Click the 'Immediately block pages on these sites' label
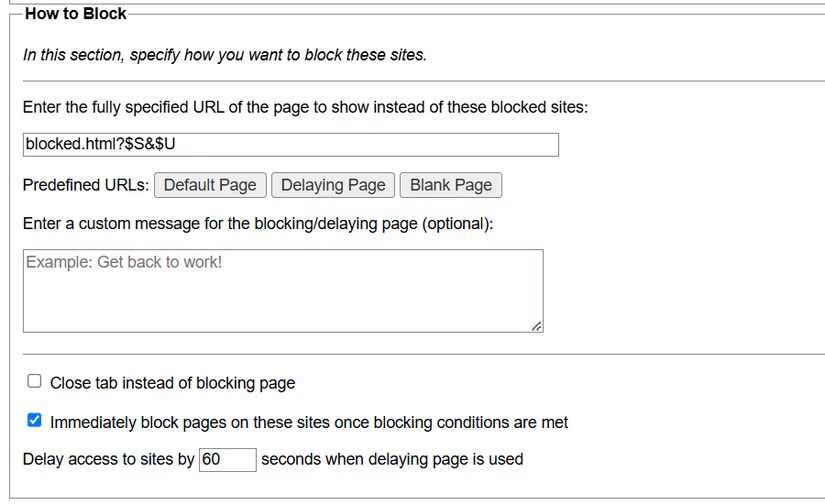Viewport: 825px width, 504px height. pyautogui.click(x=309, y=422)
